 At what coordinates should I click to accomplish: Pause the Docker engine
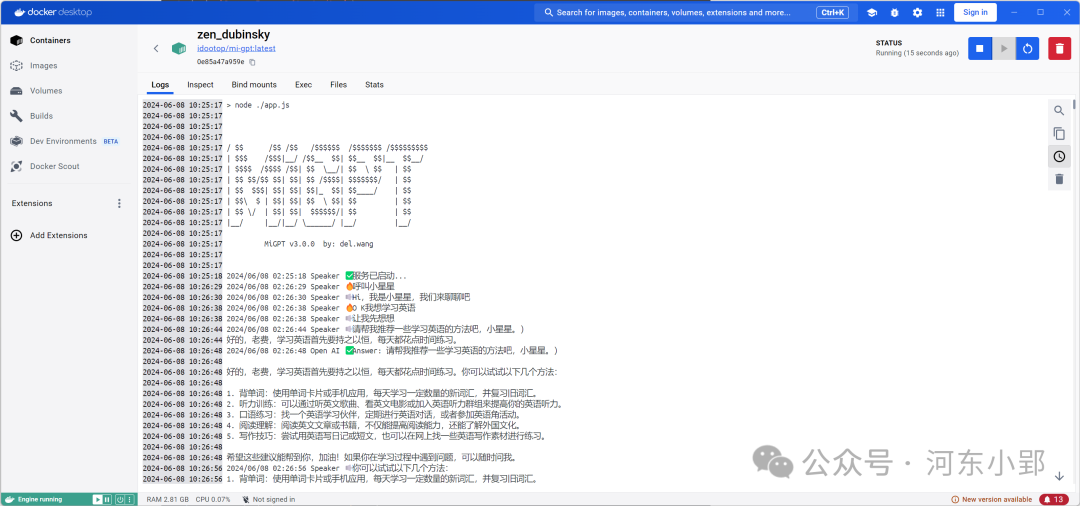click(109, 499)
